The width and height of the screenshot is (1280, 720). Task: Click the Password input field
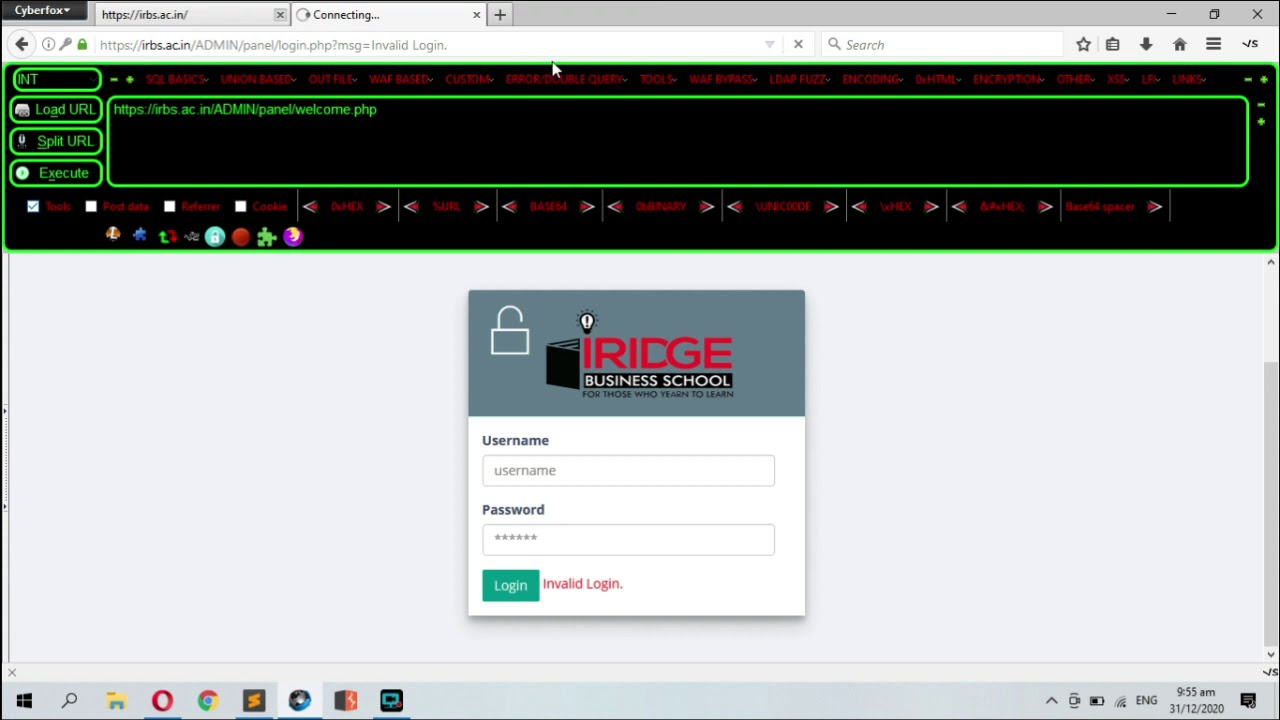pos(628,539)
